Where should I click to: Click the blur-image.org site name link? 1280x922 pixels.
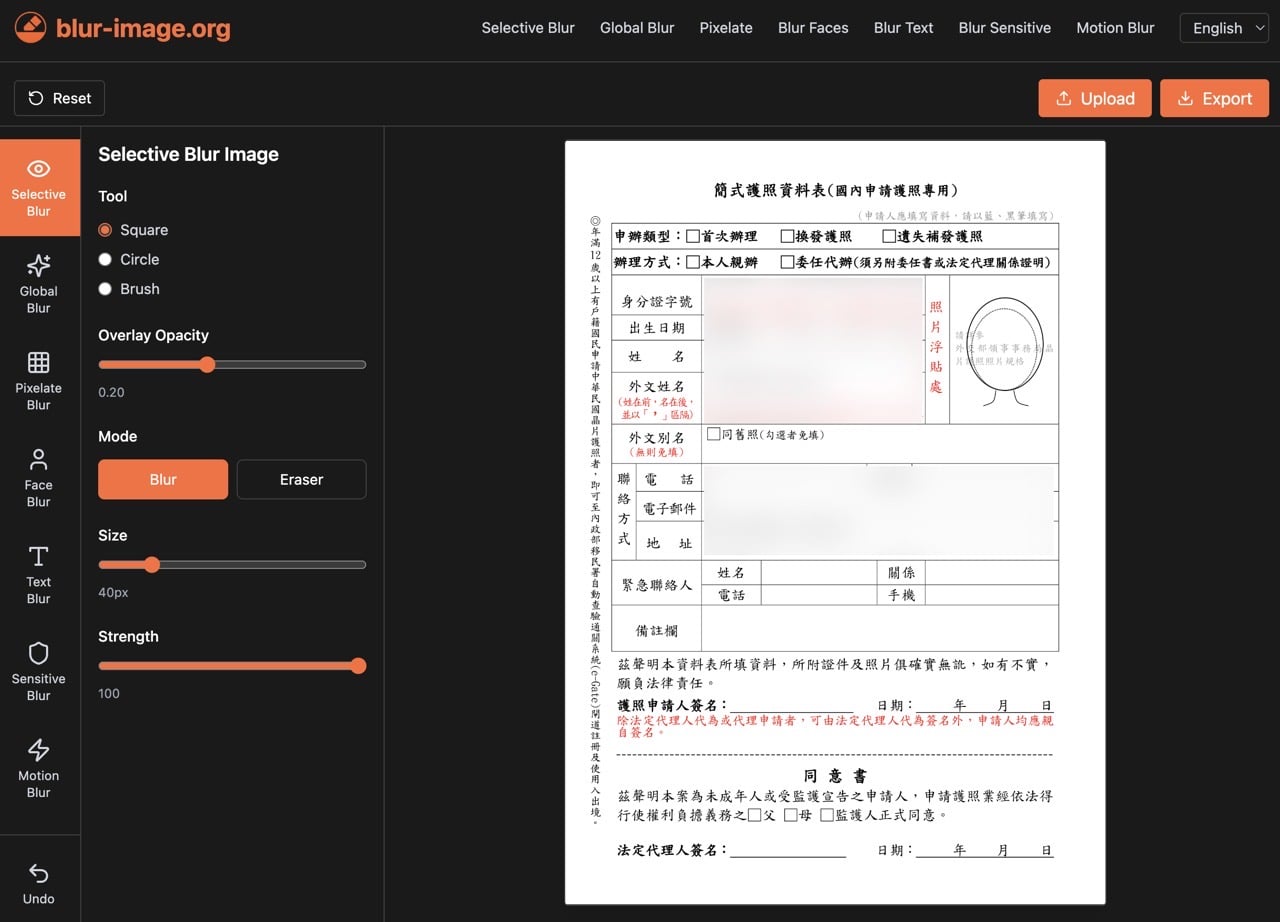[143, 28]
